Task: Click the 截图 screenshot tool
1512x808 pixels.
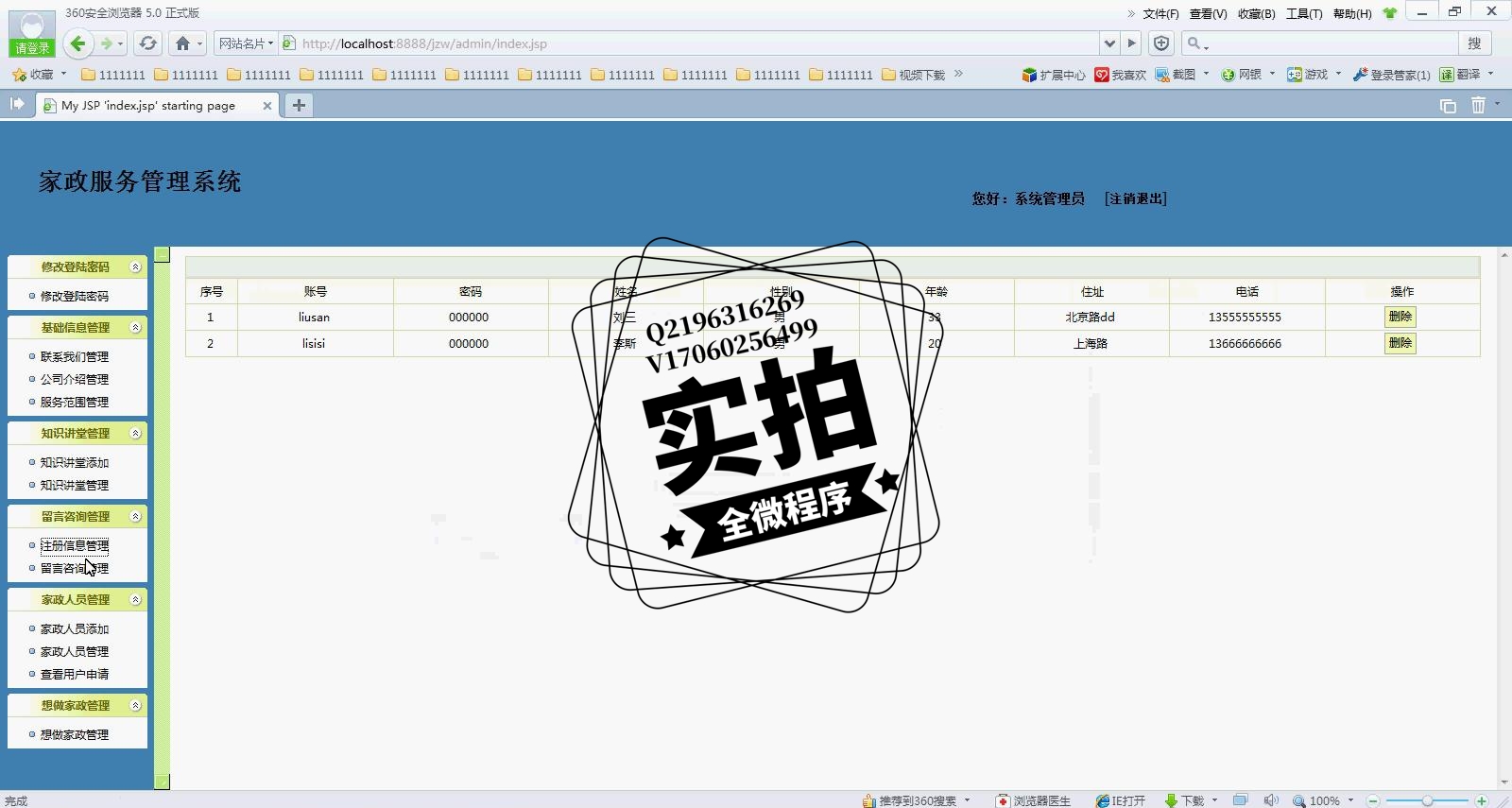Action: pyautogui.click(x=1176, y=75)
